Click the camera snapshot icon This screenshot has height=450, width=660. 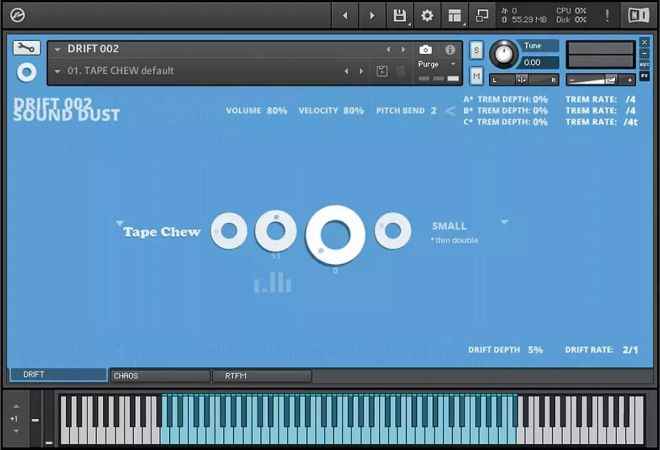[x=426, y=50]
